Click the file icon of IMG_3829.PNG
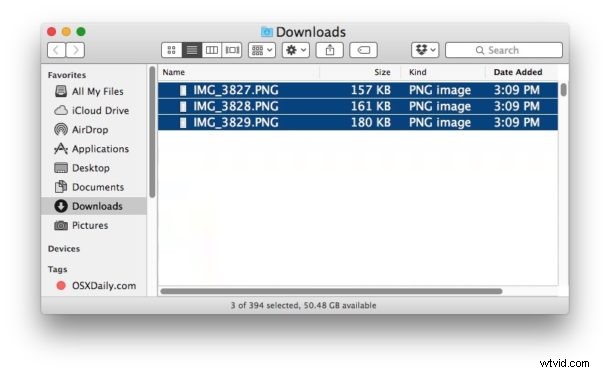The height and width of the screenshot is (373, 610). (x=183, y=123)
